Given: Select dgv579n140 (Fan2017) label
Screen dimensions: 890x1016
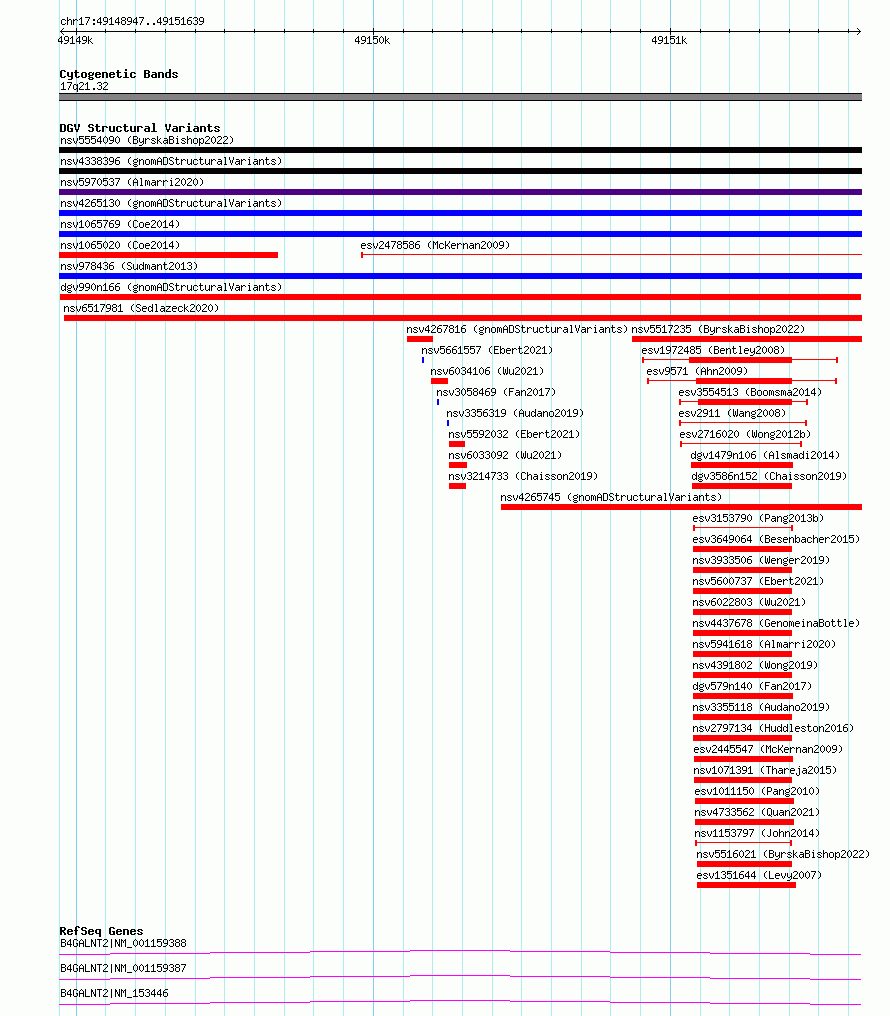Looking at the screenshot, I should [x=752, y=686].
